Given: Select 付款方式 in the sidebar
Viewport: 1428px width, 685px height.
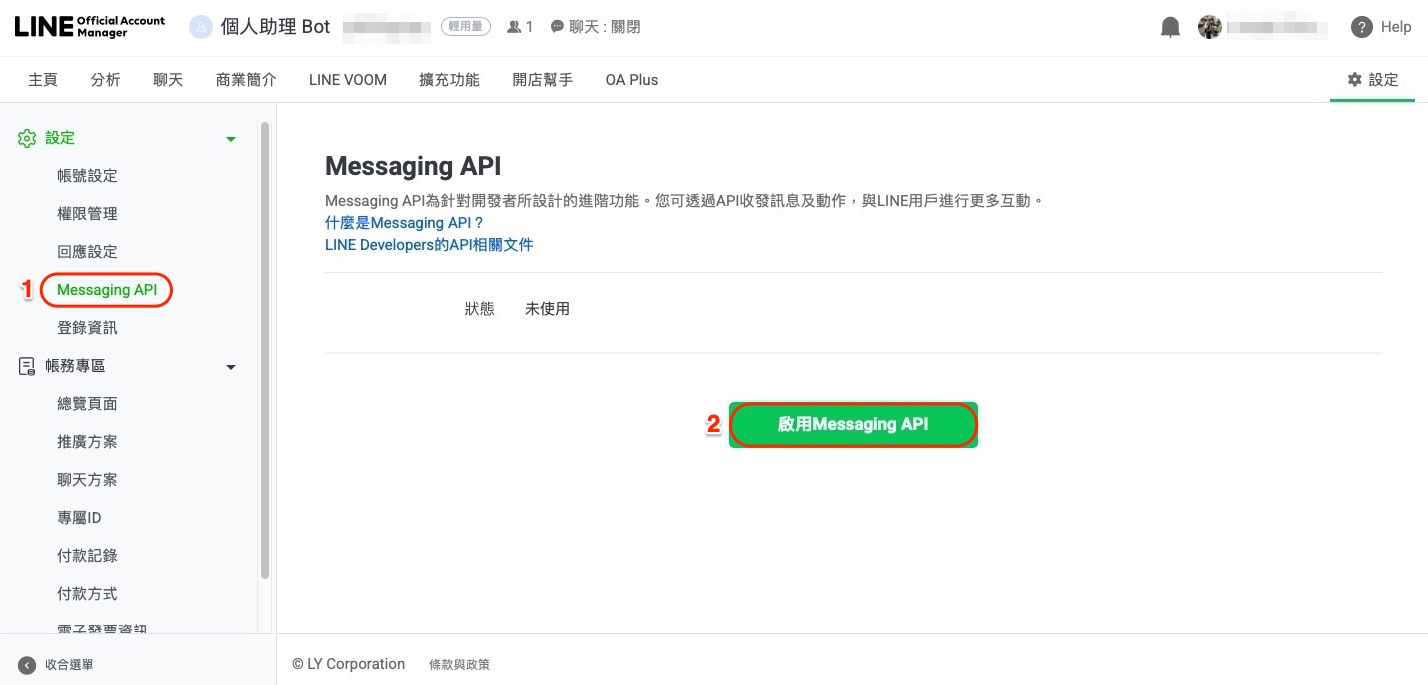Looking at the screenshot, I should pos(87,594).
